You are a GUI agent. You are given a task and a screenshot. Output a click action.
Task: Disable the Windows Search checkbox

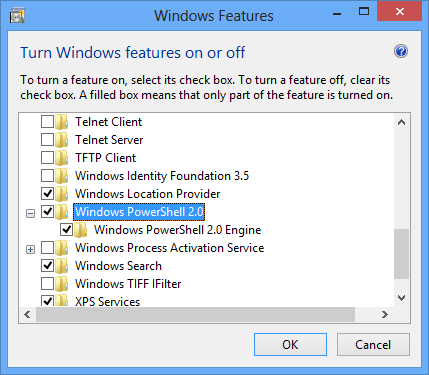(x=47, y=266)
